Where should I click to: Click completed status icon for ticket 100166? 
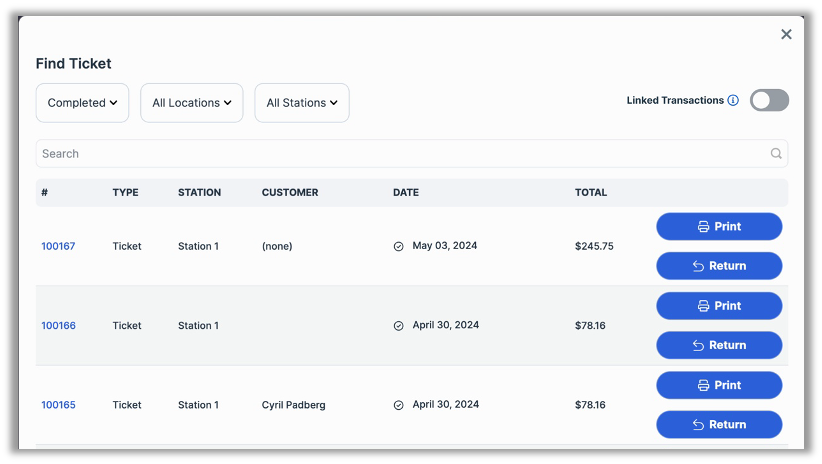click(x=399, y=326)
